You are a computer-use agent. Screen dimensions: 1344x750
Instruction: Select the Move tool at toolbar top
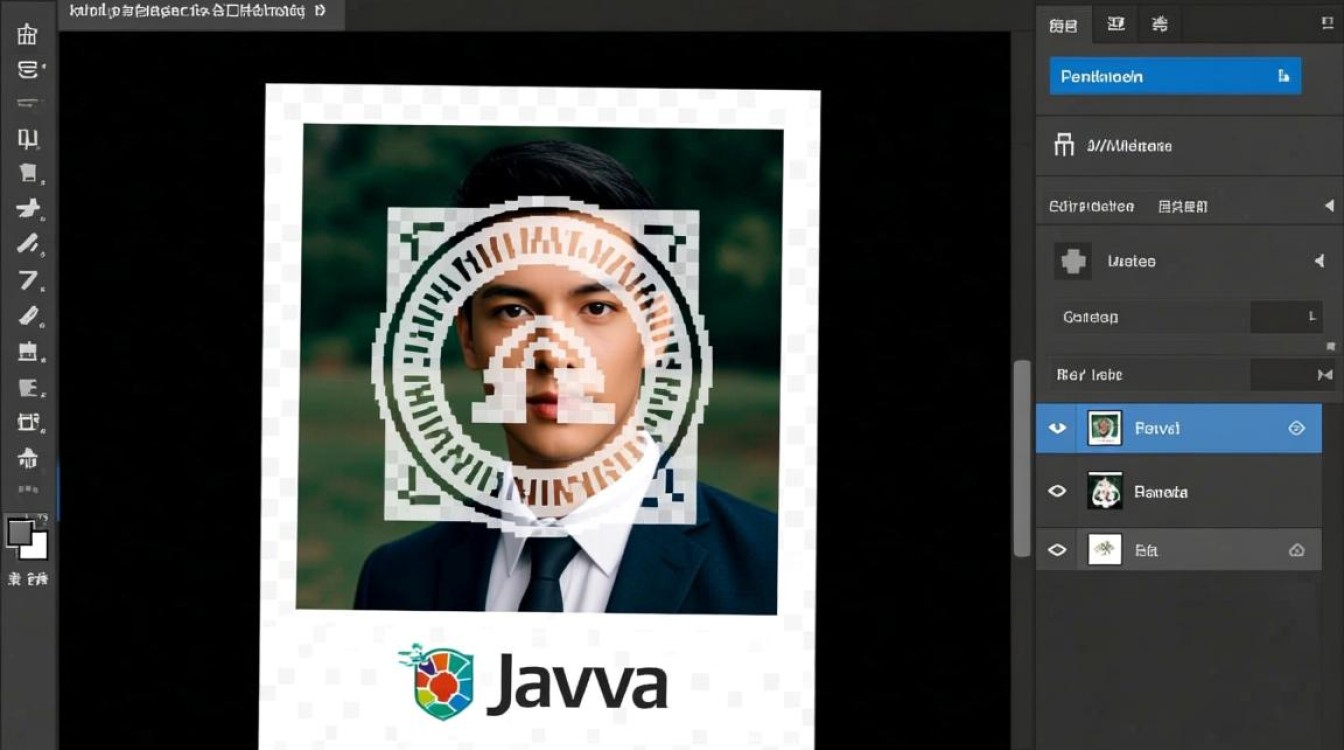27,34
